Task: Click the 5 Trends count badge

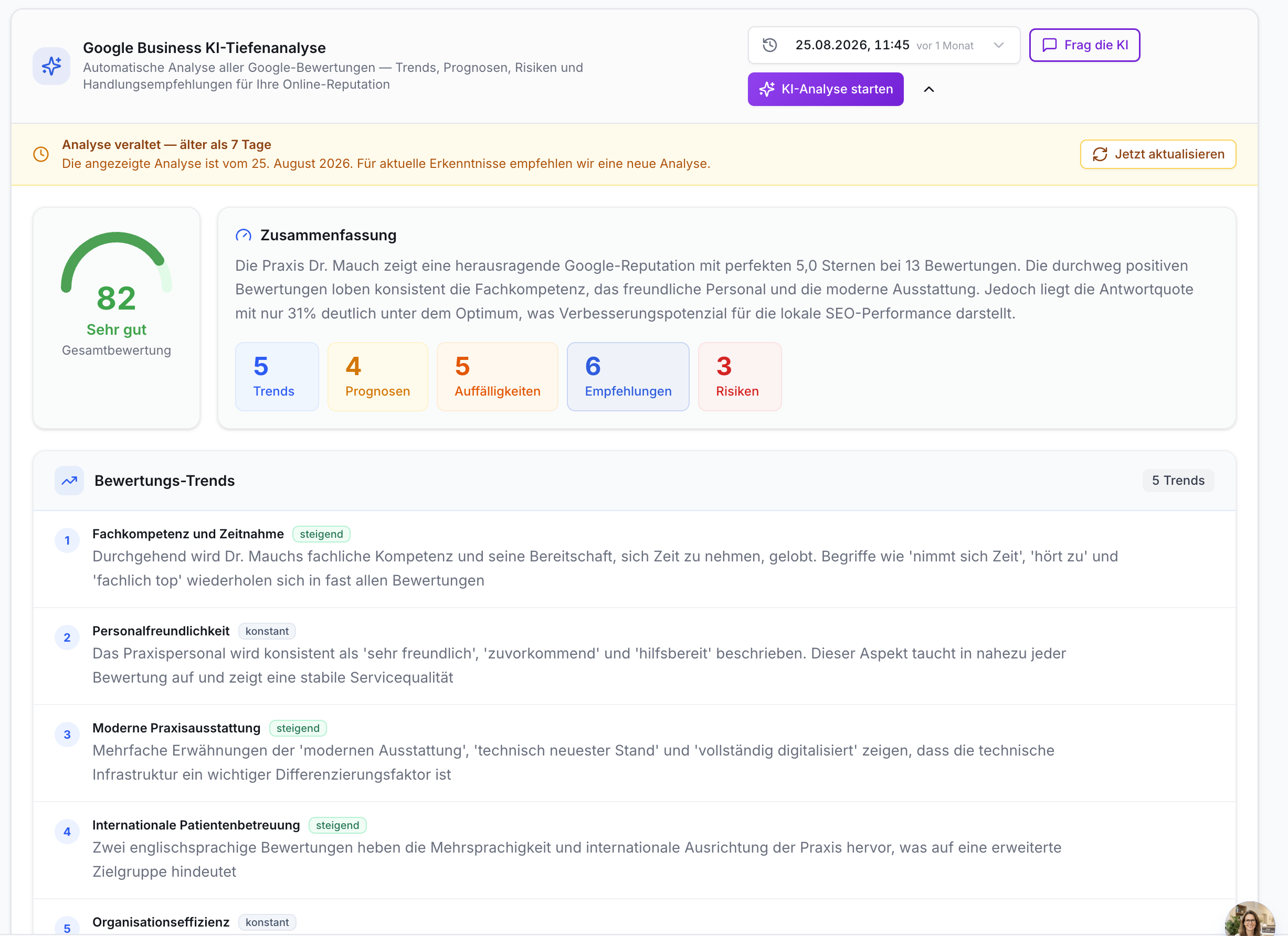Action: click(x=1178, y=481)
